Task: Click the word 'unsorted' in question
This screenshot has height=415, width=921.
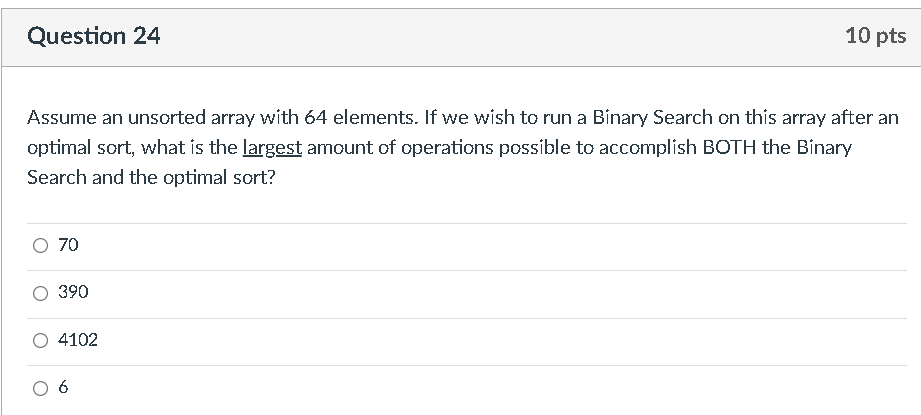Action: (x=167, y=118)
